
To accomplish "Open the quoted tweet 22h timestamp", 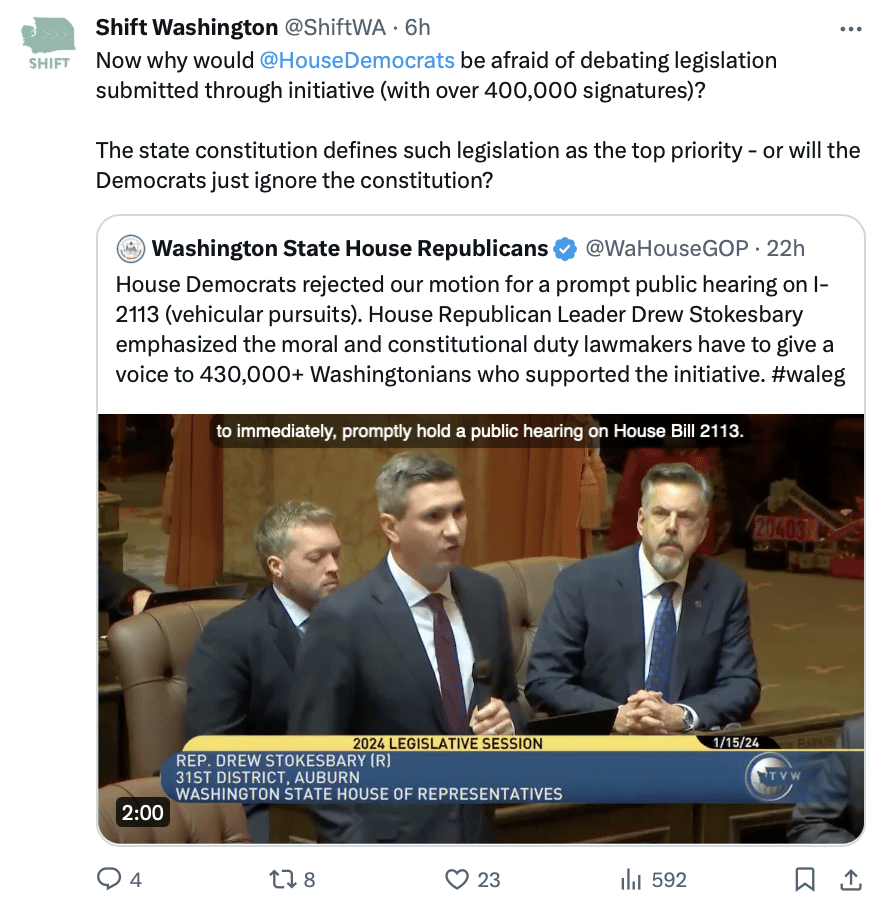I will tap(785, 248).
